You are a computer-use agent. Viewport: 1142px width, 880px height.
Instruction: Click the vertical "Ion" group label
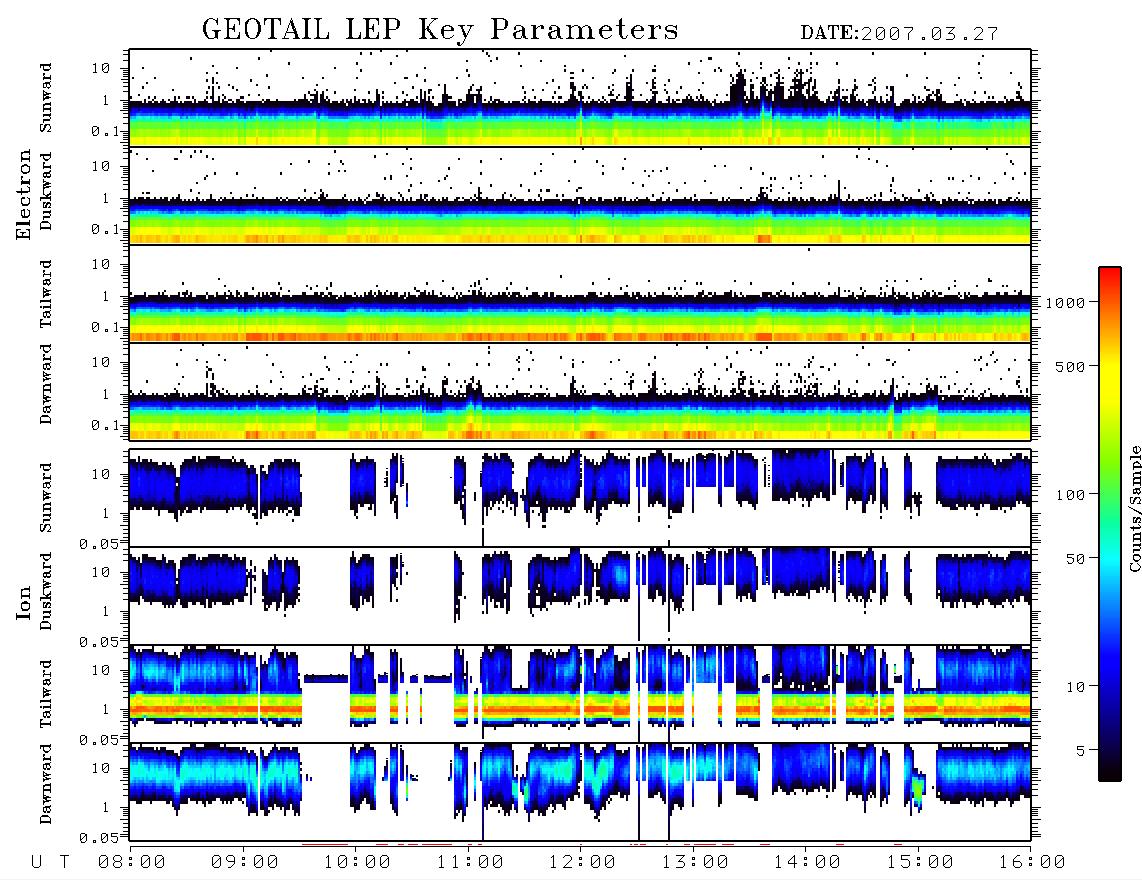point(23,603)
